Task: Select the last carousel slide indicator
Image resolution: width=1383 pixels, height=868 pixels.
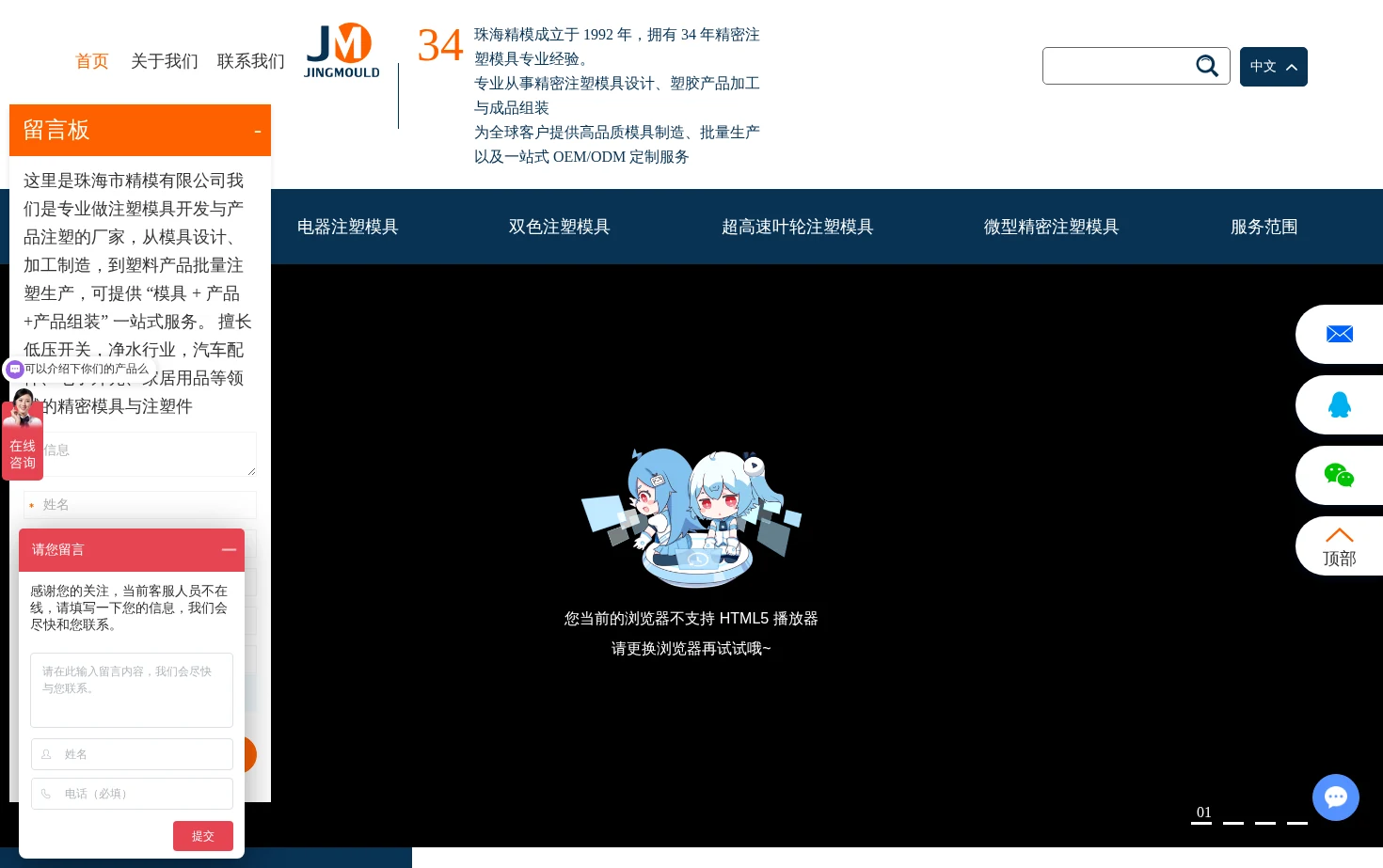Action: 1297,822
